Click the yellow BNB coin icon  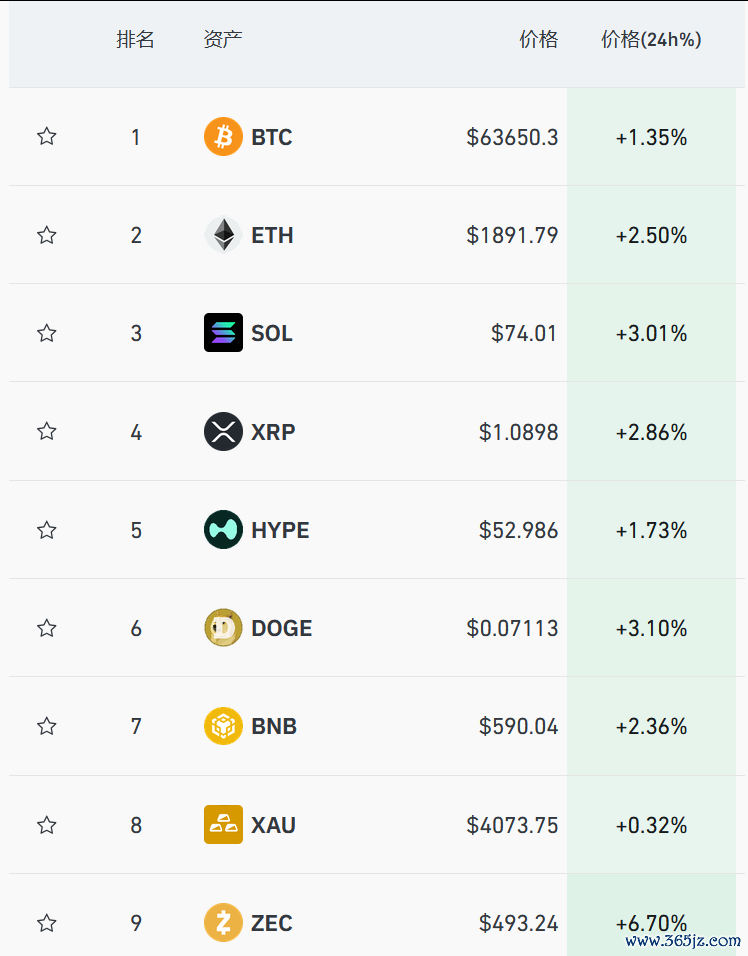coord(223,726)
